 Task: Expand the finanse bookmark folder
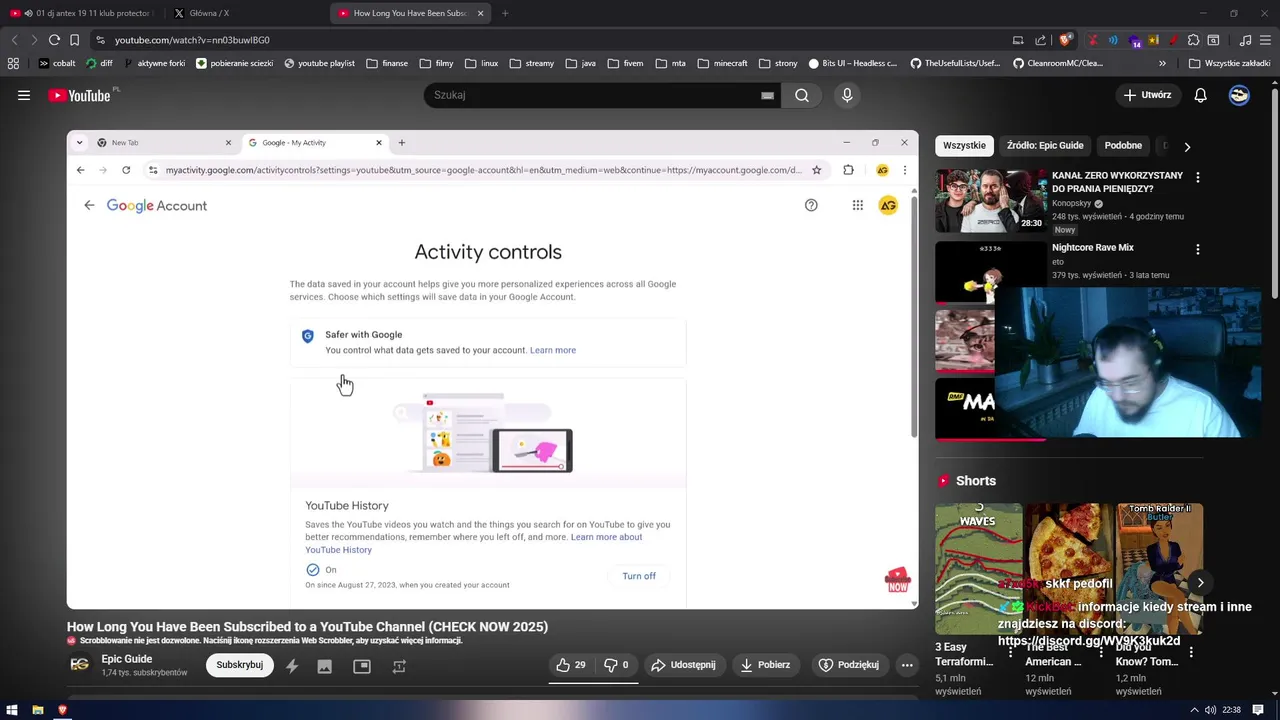click(387, 63)
